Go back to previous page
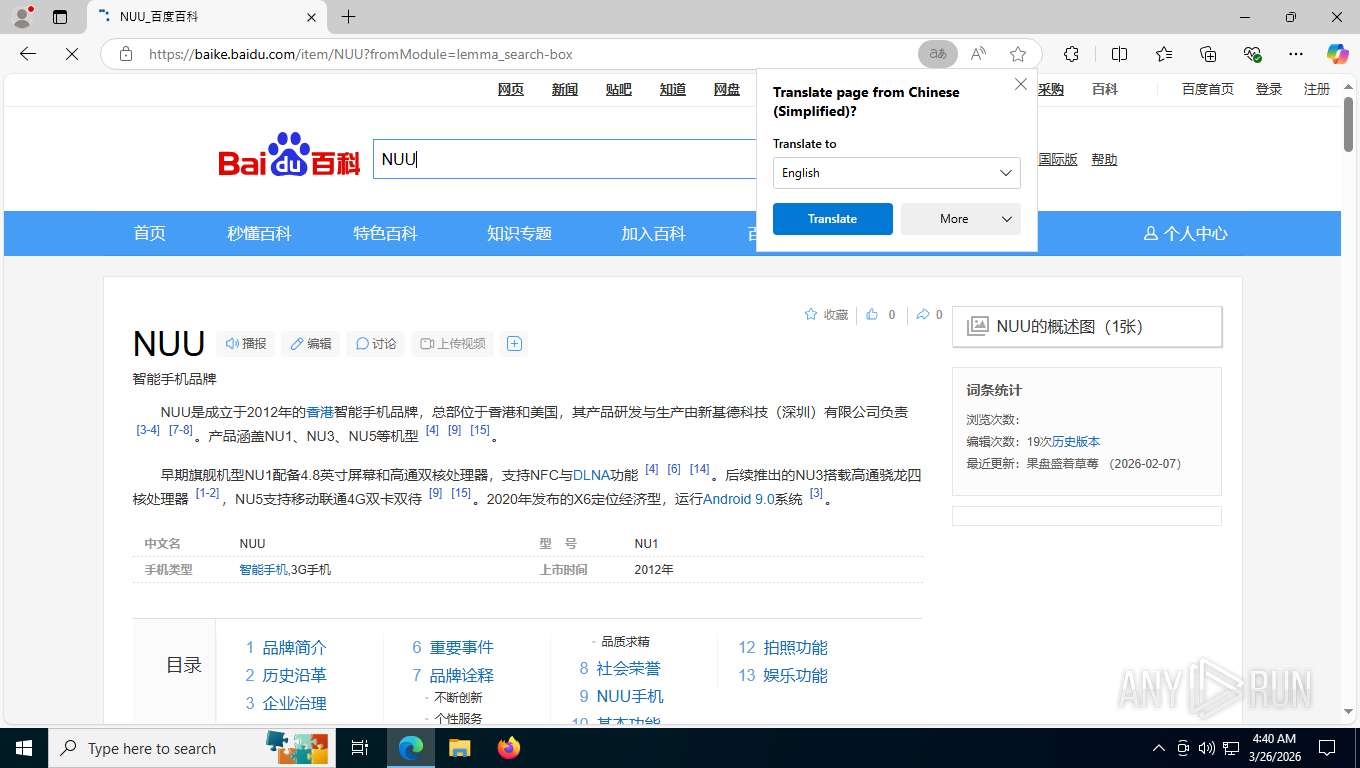This screenshot has height=768, width=1360. pyautogui.click(x=28, y=54)
